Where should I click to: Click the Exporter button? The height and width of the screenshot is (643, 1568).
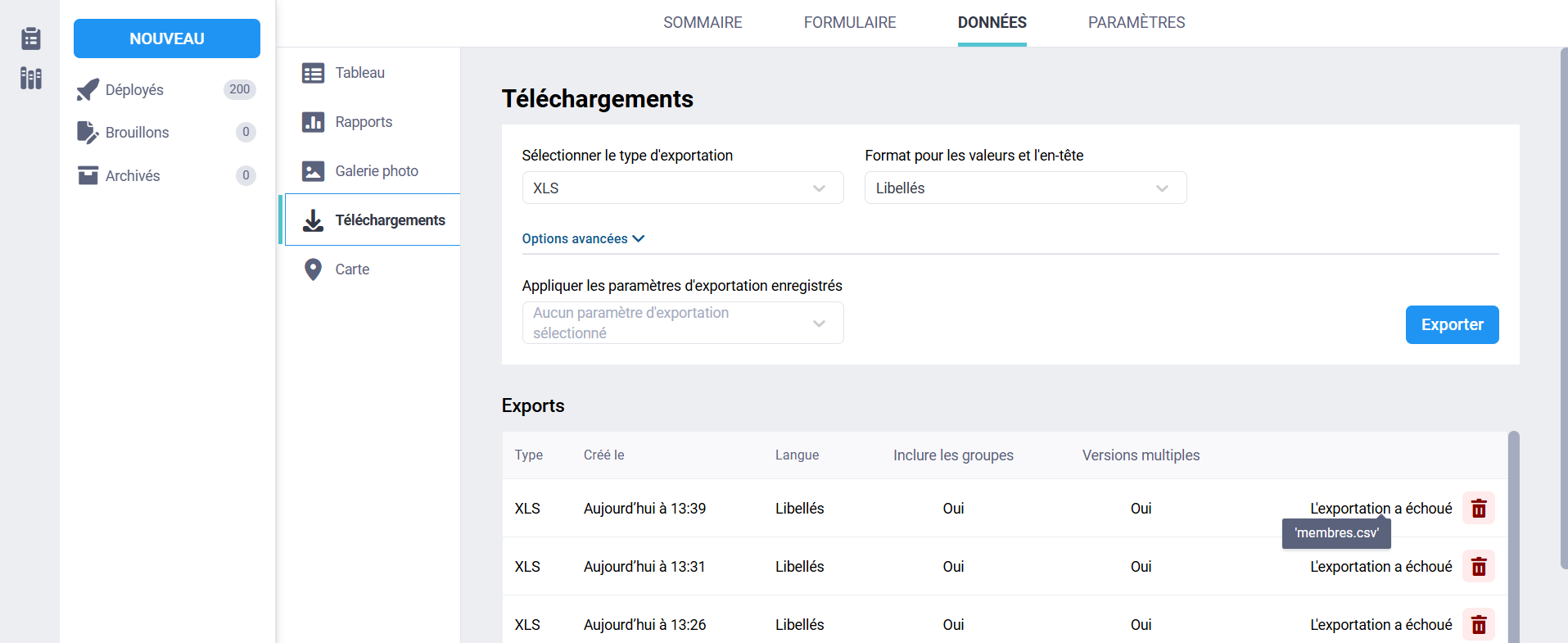1451,325
